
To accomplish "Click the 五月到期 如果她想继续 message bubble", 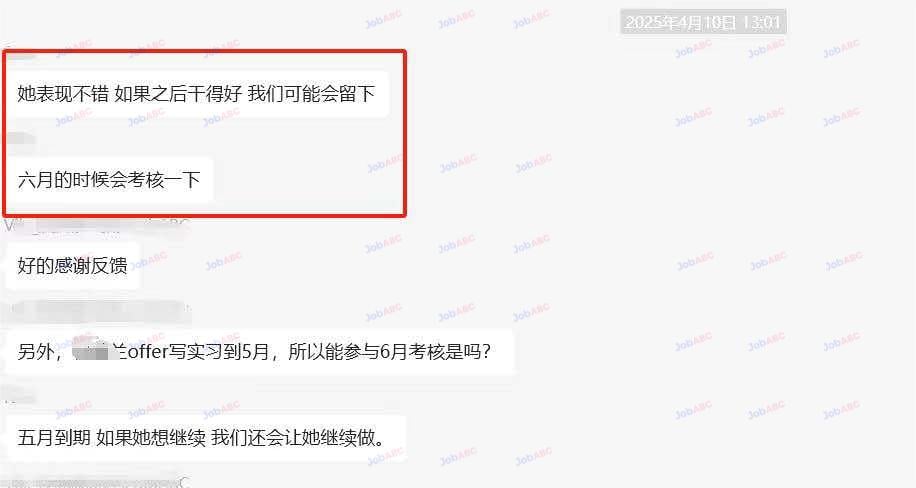I will (x=206, y=438).
